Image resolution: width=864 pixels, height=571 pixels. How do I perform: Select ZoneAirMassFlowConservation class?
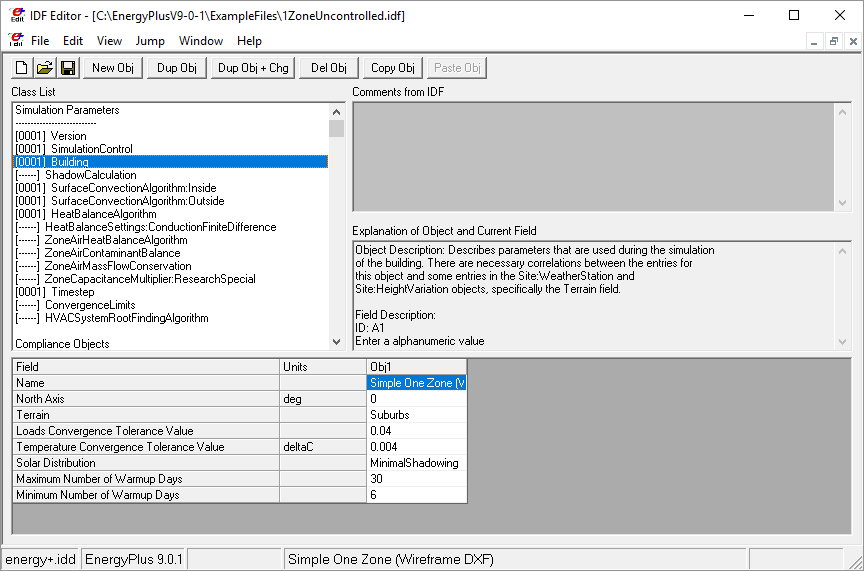click(x=171, y=266)
